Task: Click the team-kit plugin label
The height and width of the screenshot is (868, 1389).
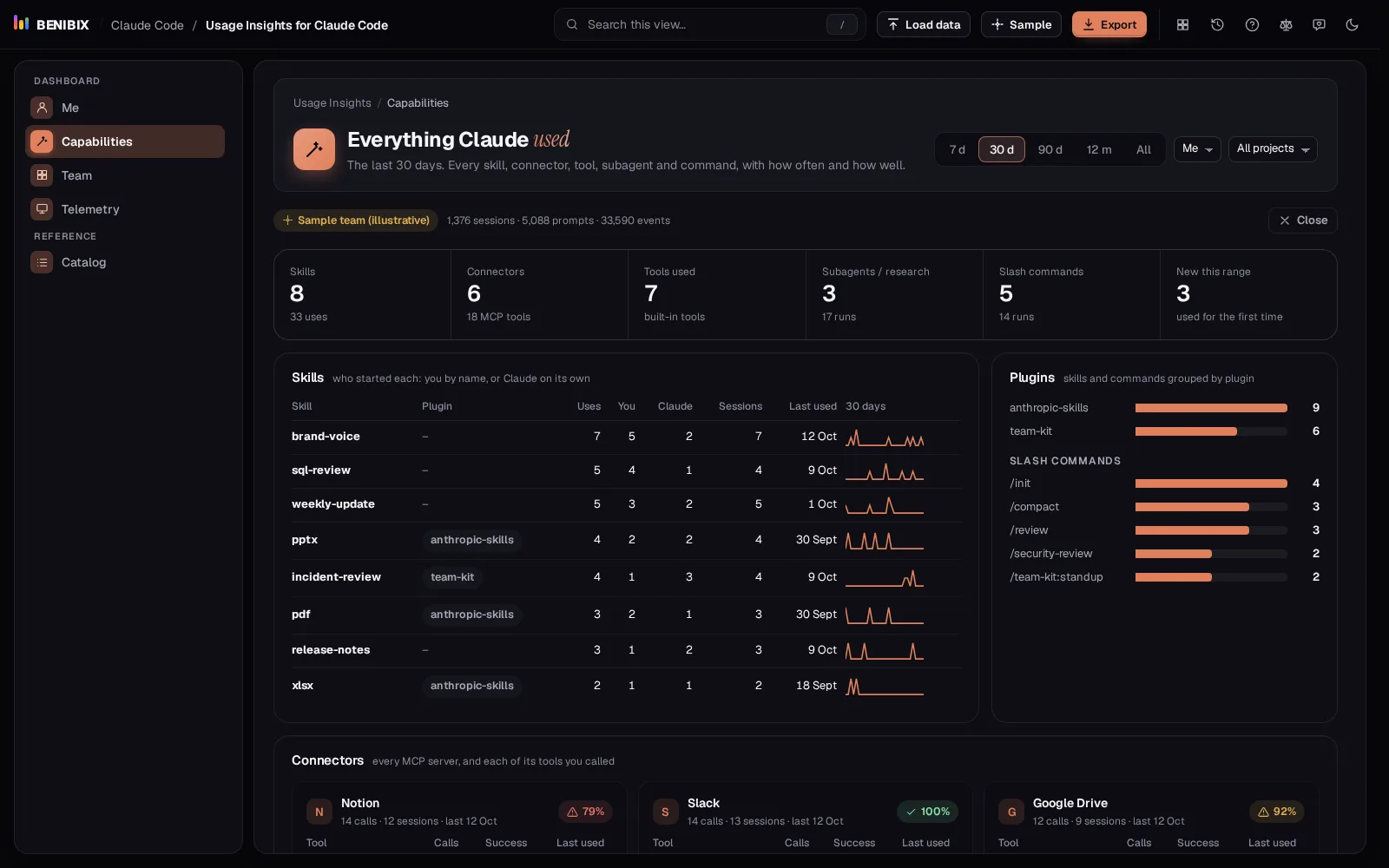Action: click(1030, 431)
